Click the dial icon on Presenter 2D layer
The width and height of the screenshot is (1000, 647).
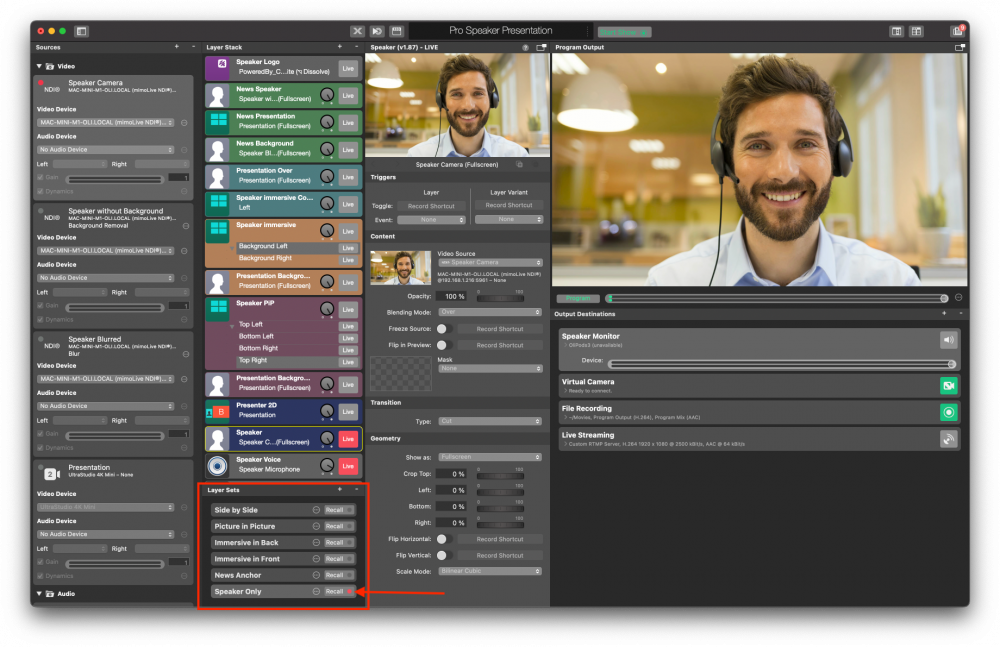click(x=327, y=412)
